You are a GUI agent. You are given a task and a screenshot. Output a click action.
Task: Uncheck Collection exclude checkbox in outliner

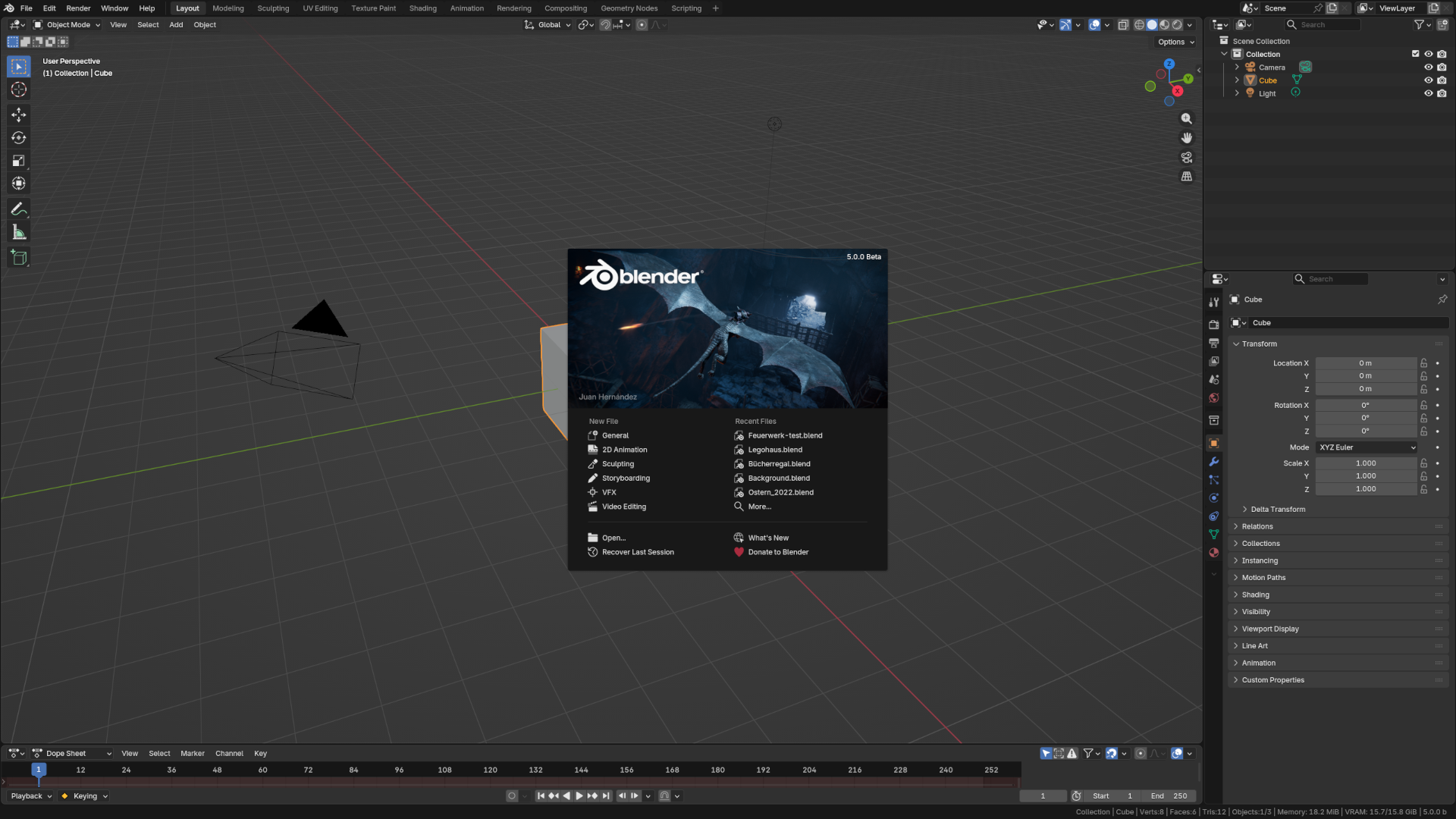1415,54
